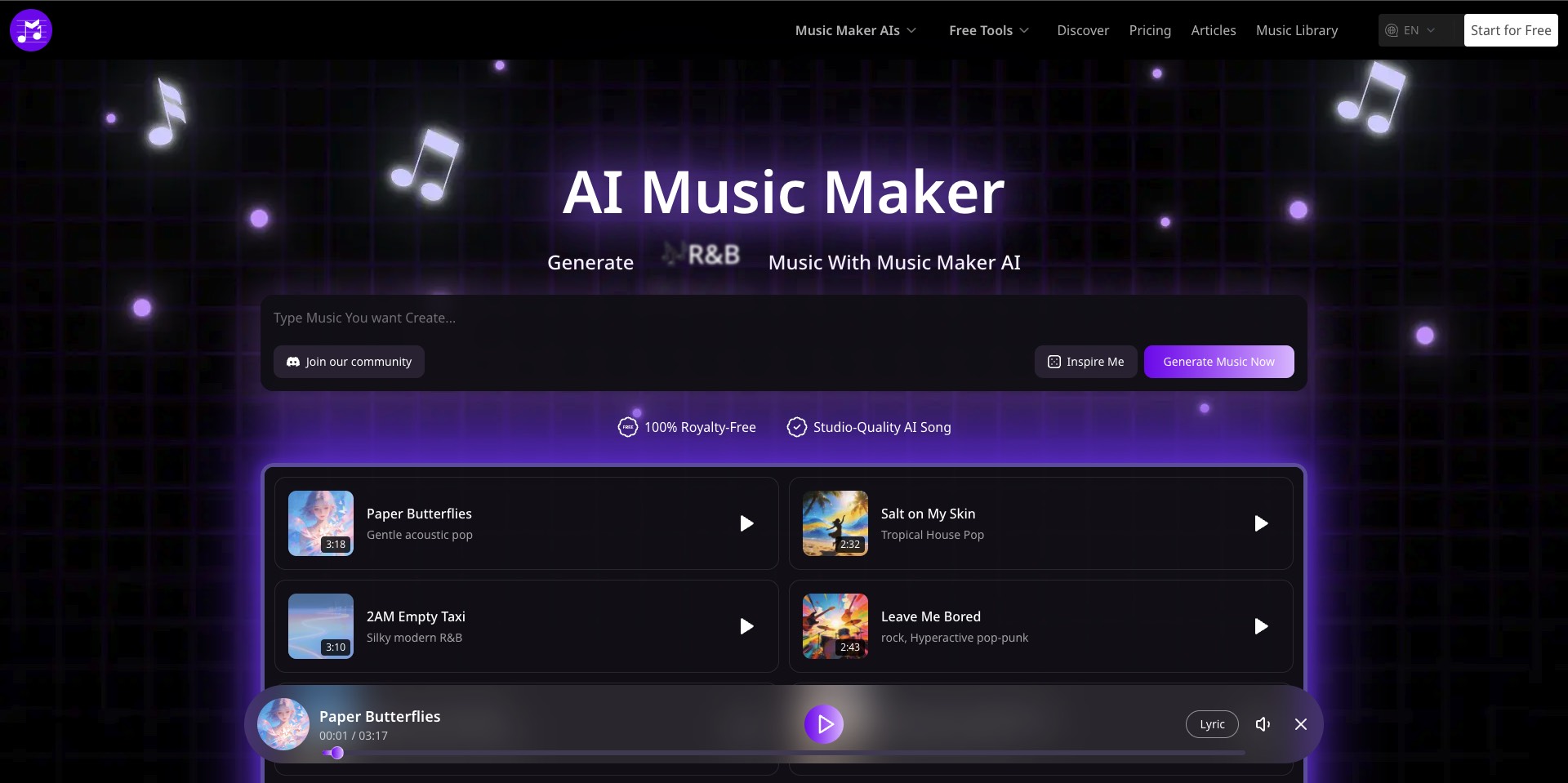Play Leave Me Bored song
This screenshot has width=1568, height=783.
pos(1260,626)
